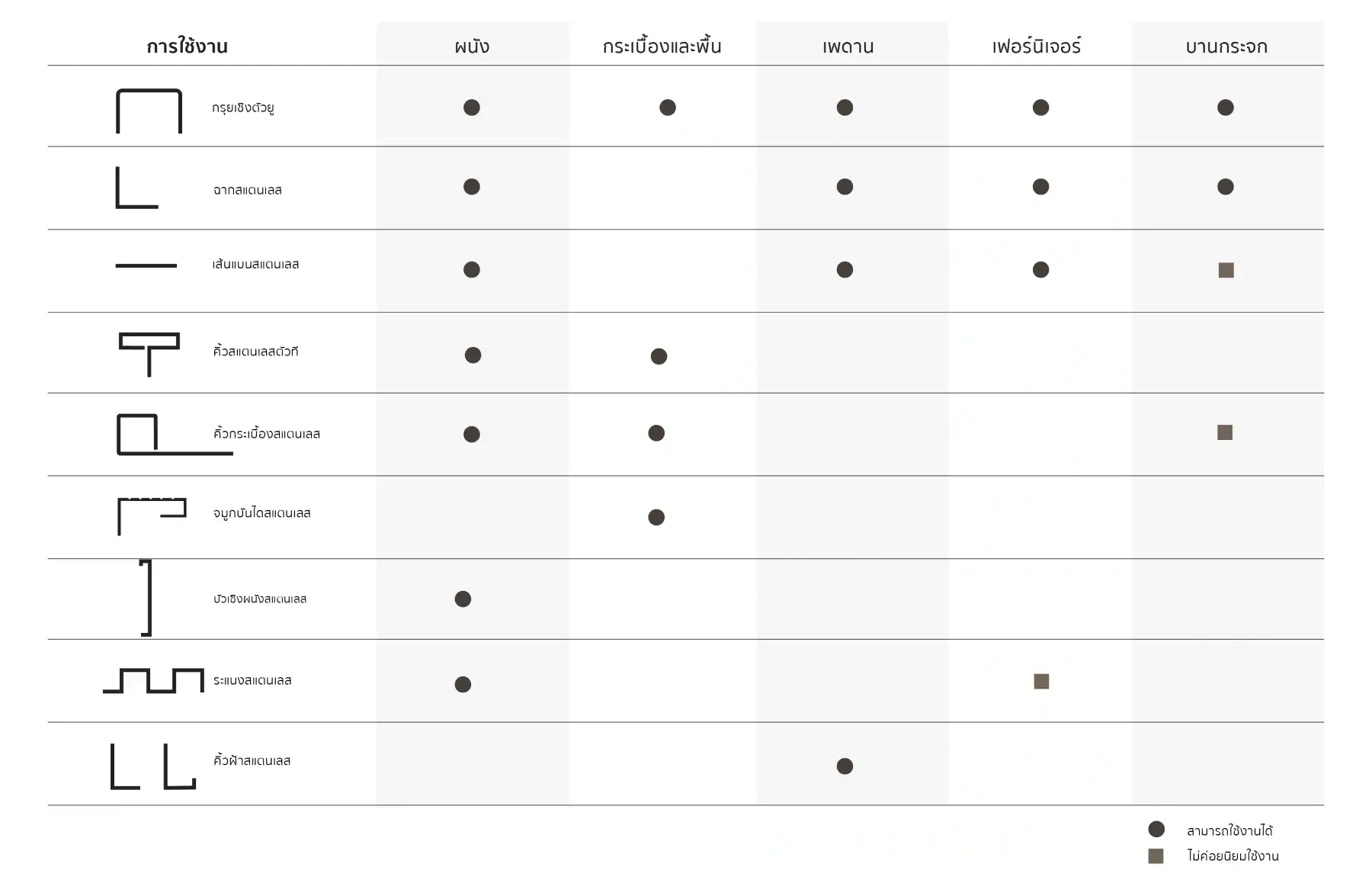Click the U-shaped profile icon
1372x880 pixels.
[x=149, y=111]
